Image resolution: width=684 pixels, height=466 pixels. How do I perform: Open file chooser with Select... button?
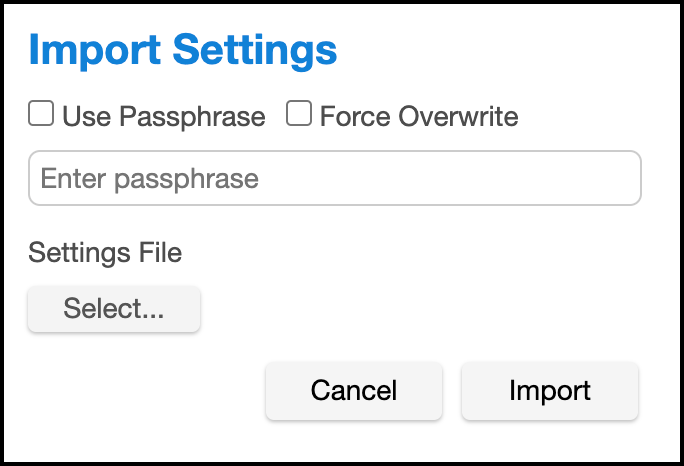114,309
